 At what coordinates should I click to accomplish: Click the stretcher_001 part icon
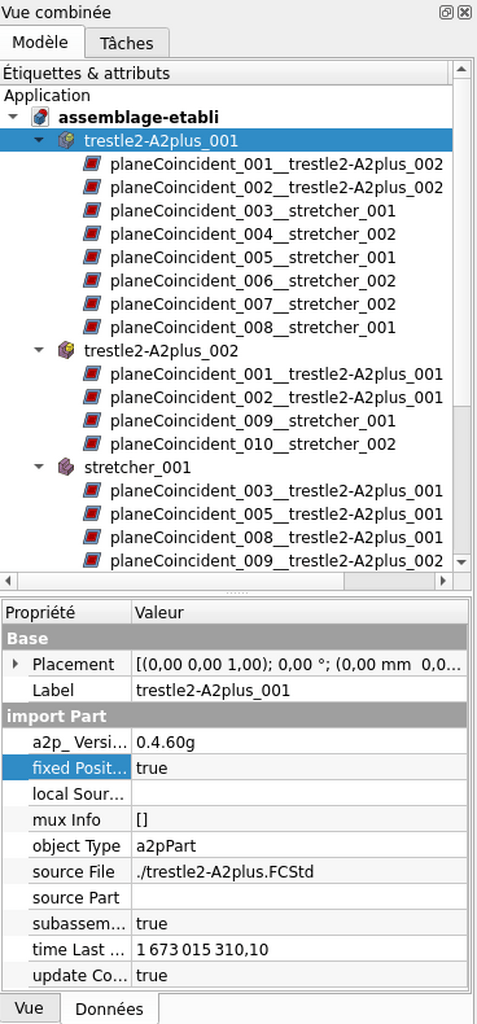point(66,468)
